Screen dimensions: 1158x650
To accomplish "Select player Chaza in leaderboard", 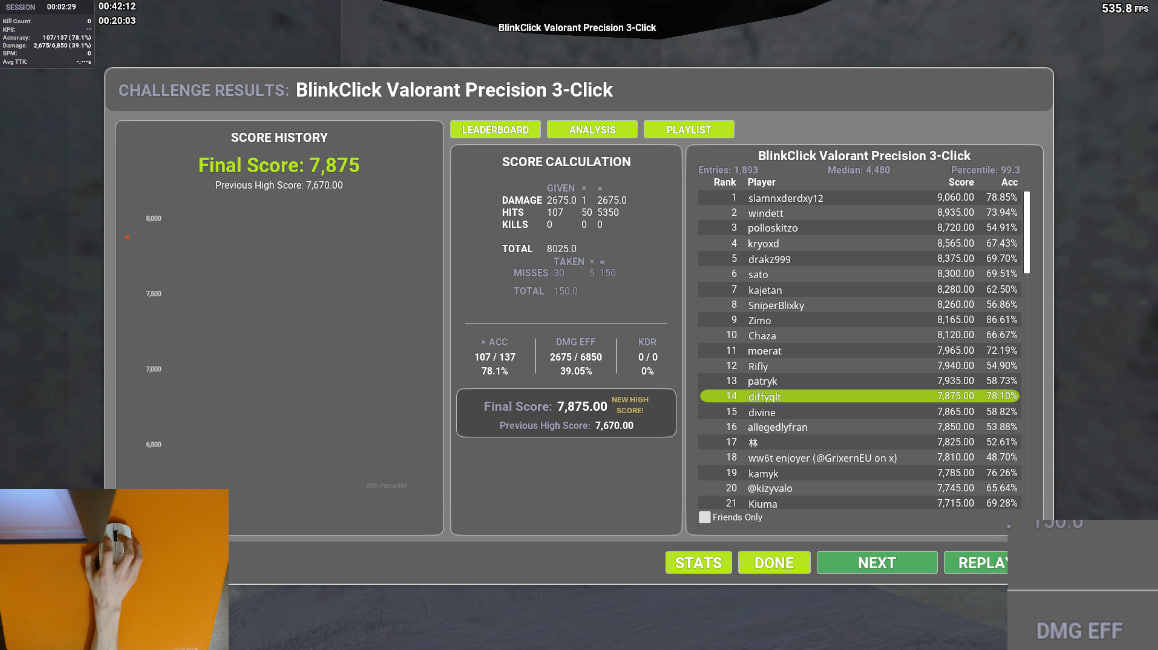I will point(859,335).
